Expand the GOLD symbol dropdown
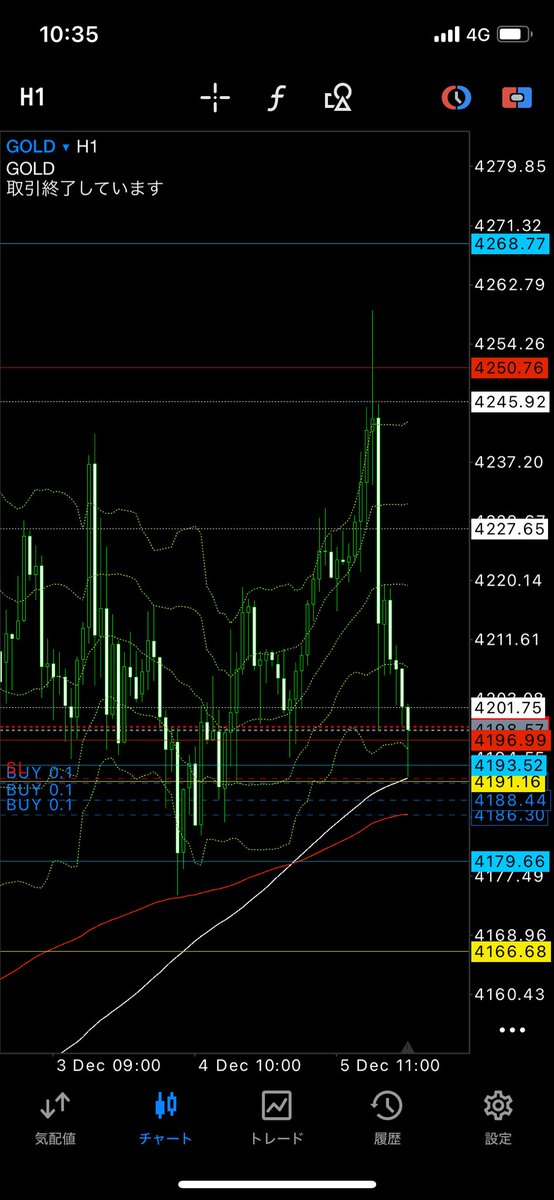Image resolution: width=554 pixels, height=1200 pixels. [x=38, y=147]
